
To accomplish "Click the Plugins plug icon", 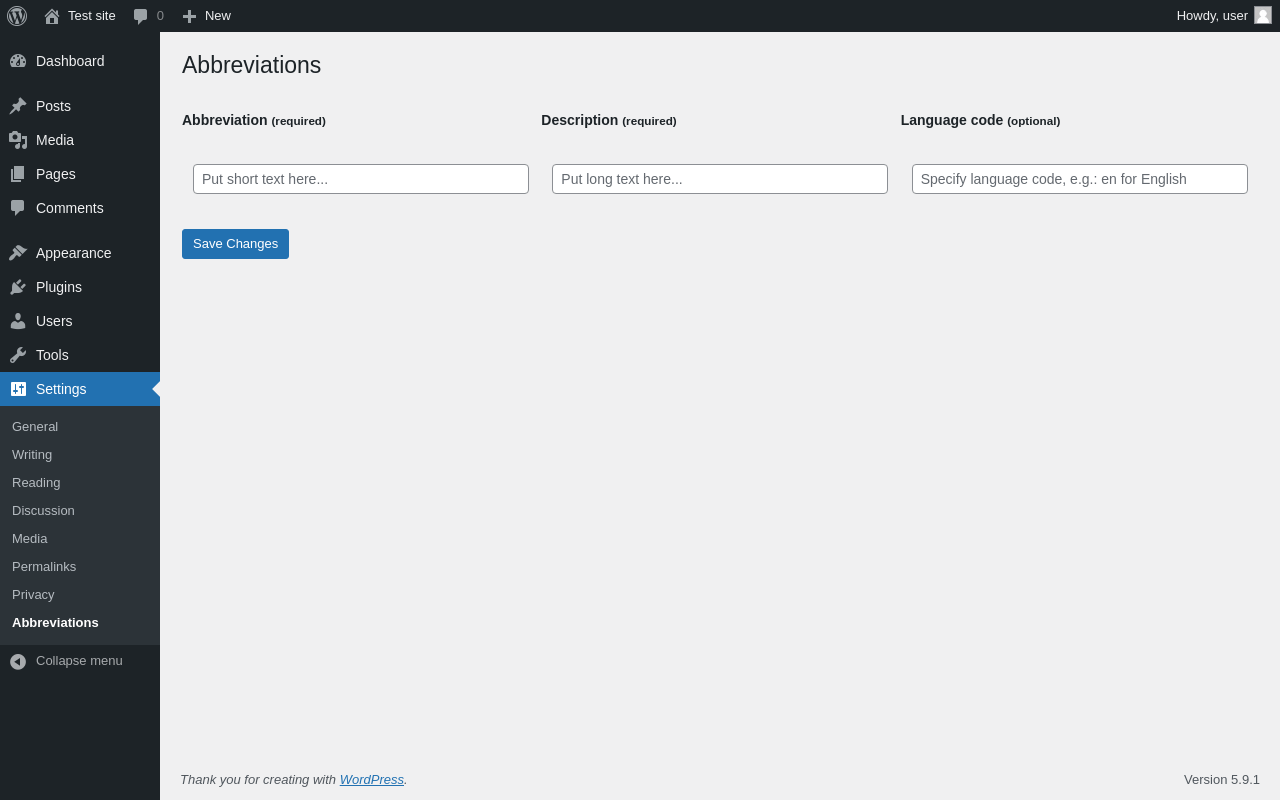I will coord(18,287).
